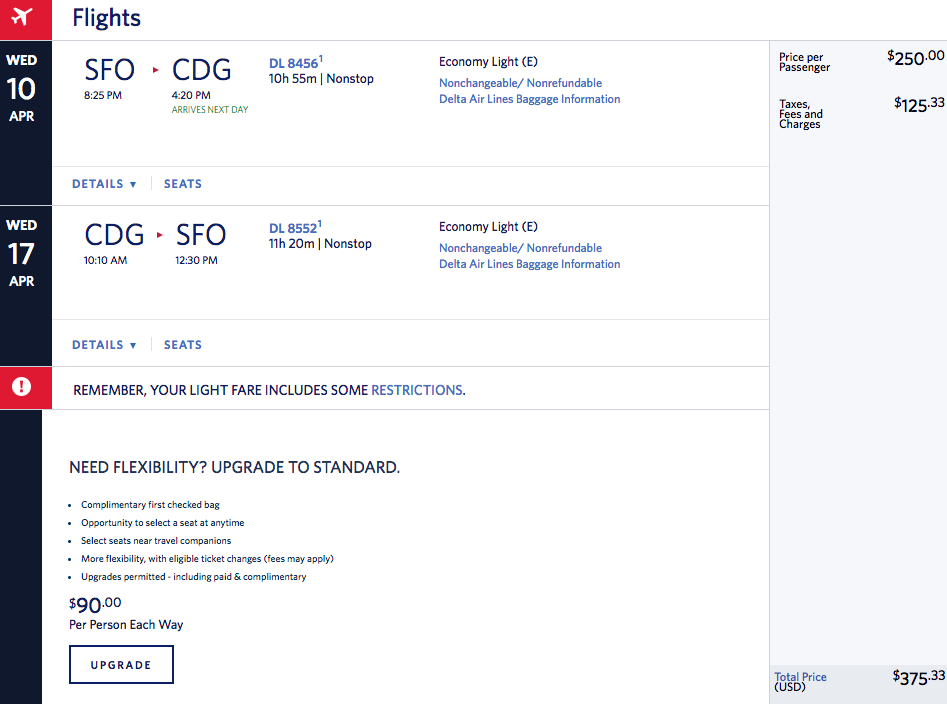Open Delta baggage information for SFO-CDG flight
947x704 pixels.
[x=529, y=99]
